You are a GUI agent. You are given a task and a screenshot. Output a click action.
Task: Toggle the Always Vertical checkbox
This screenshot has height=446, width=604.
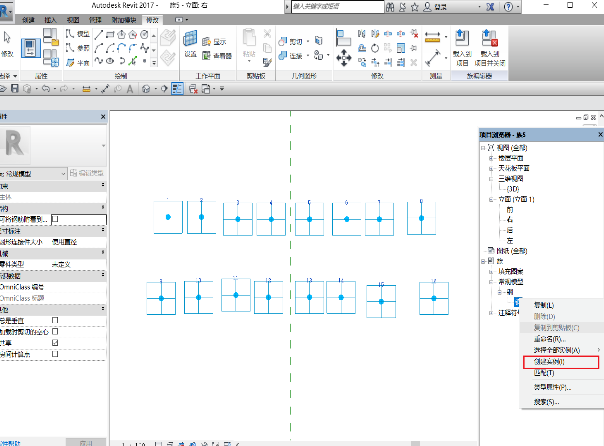click(55, 319)
